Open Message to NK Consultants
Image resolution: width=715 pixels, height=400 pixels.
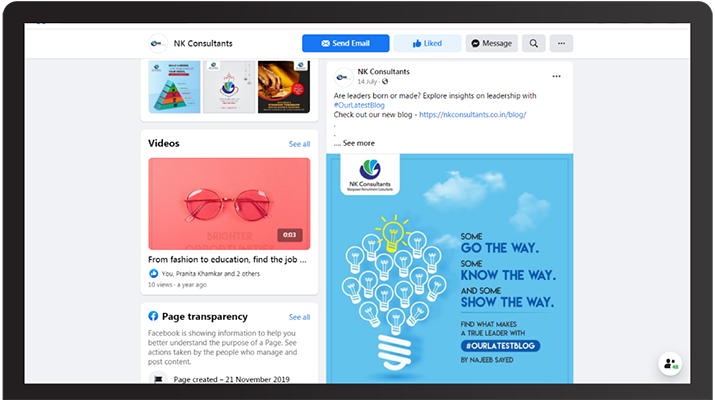(x=492, y=43)
